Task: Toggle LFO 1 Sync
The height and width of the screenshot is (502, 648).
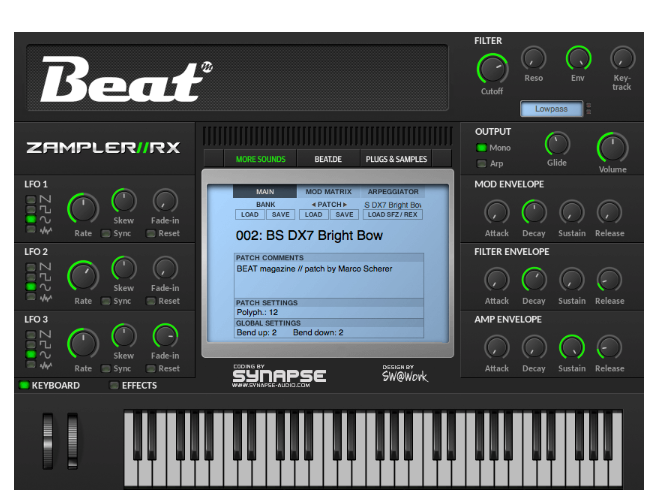Action: pyautogui.click(x=106, y=233)
